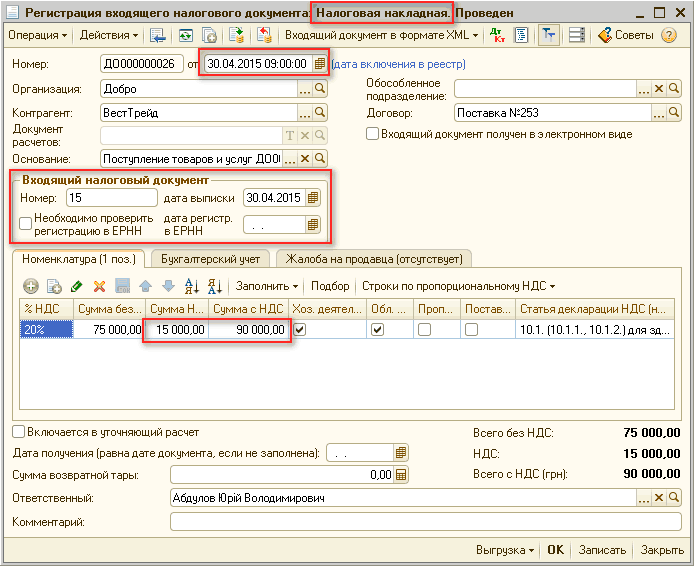
Task: Click the help question mark icon
Action: pyautogui.click(x=669, y=35)
